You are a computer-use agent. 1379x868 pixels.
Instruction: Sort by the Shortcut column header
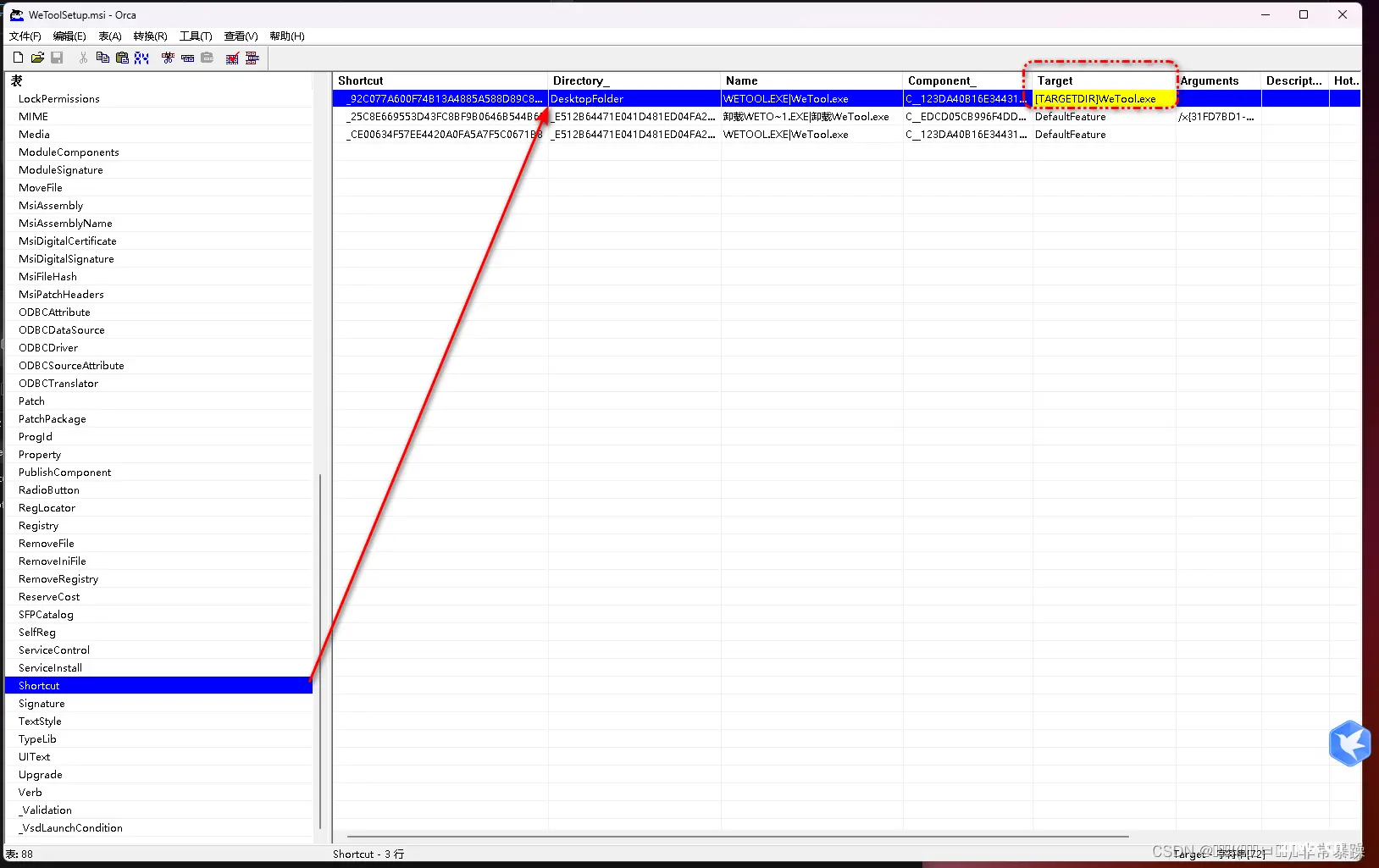(x=440, y=80)
